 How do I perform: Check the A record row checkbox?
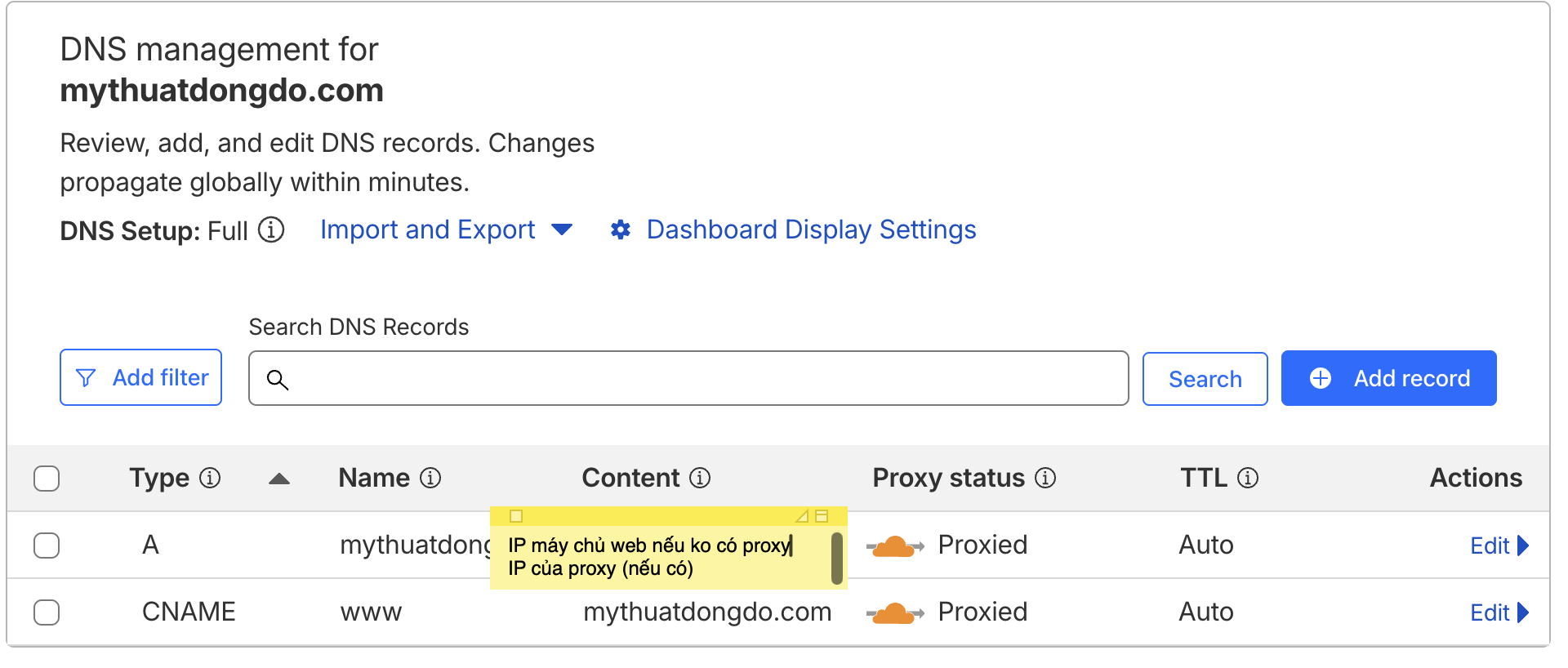pyautogui.click(x=47, y=546)
